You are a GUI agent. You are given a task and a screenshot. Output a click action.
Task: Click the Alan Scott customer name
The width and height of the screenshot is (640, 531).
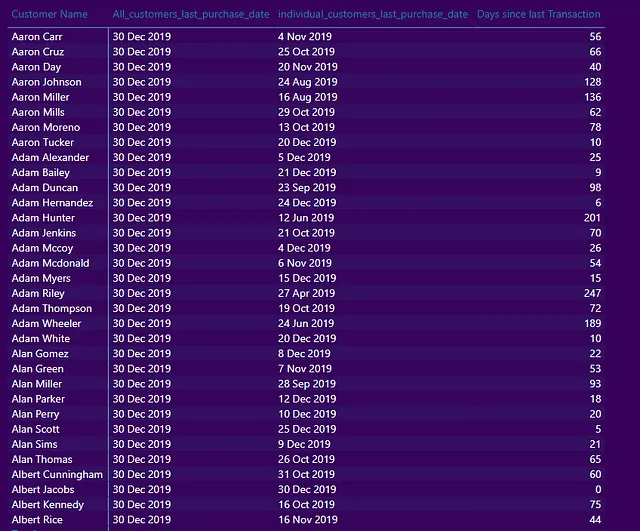[x=36, y=429]
